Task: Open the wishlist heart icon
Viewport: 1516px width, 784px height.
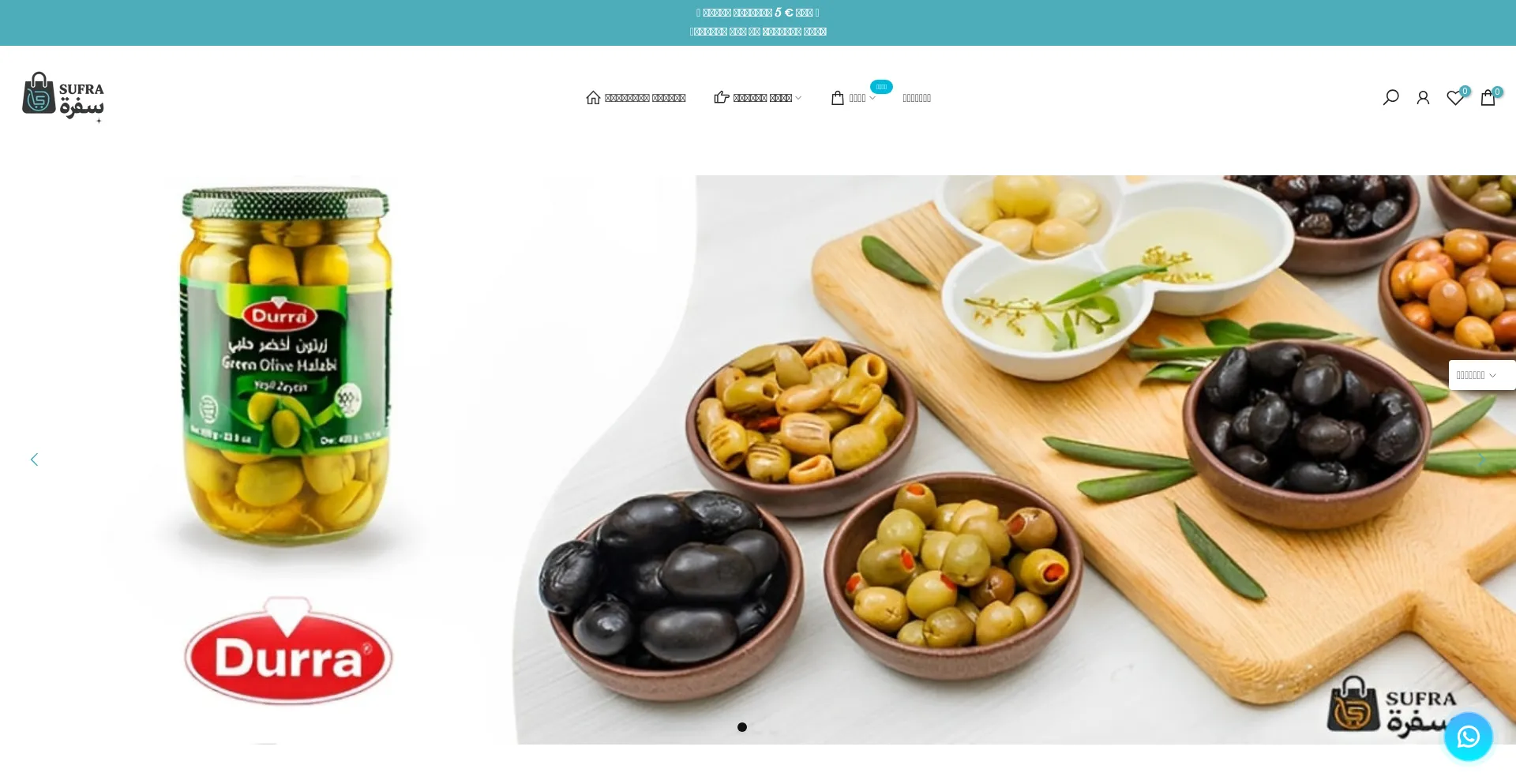Action: tap(1455, 98)
